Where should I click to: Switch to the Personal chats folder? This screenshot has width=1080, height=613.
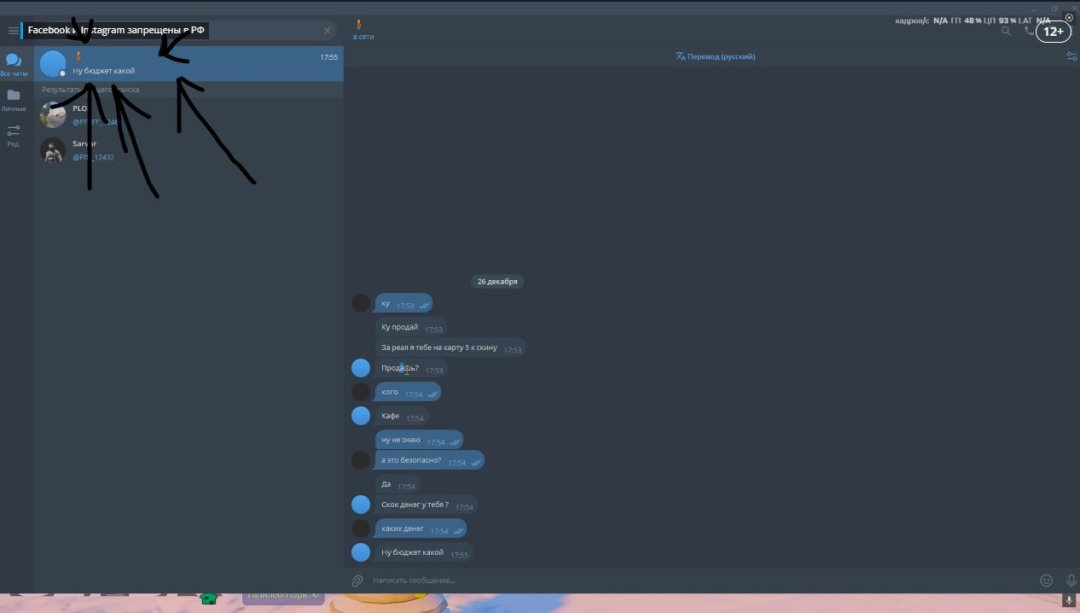(13, 99)
